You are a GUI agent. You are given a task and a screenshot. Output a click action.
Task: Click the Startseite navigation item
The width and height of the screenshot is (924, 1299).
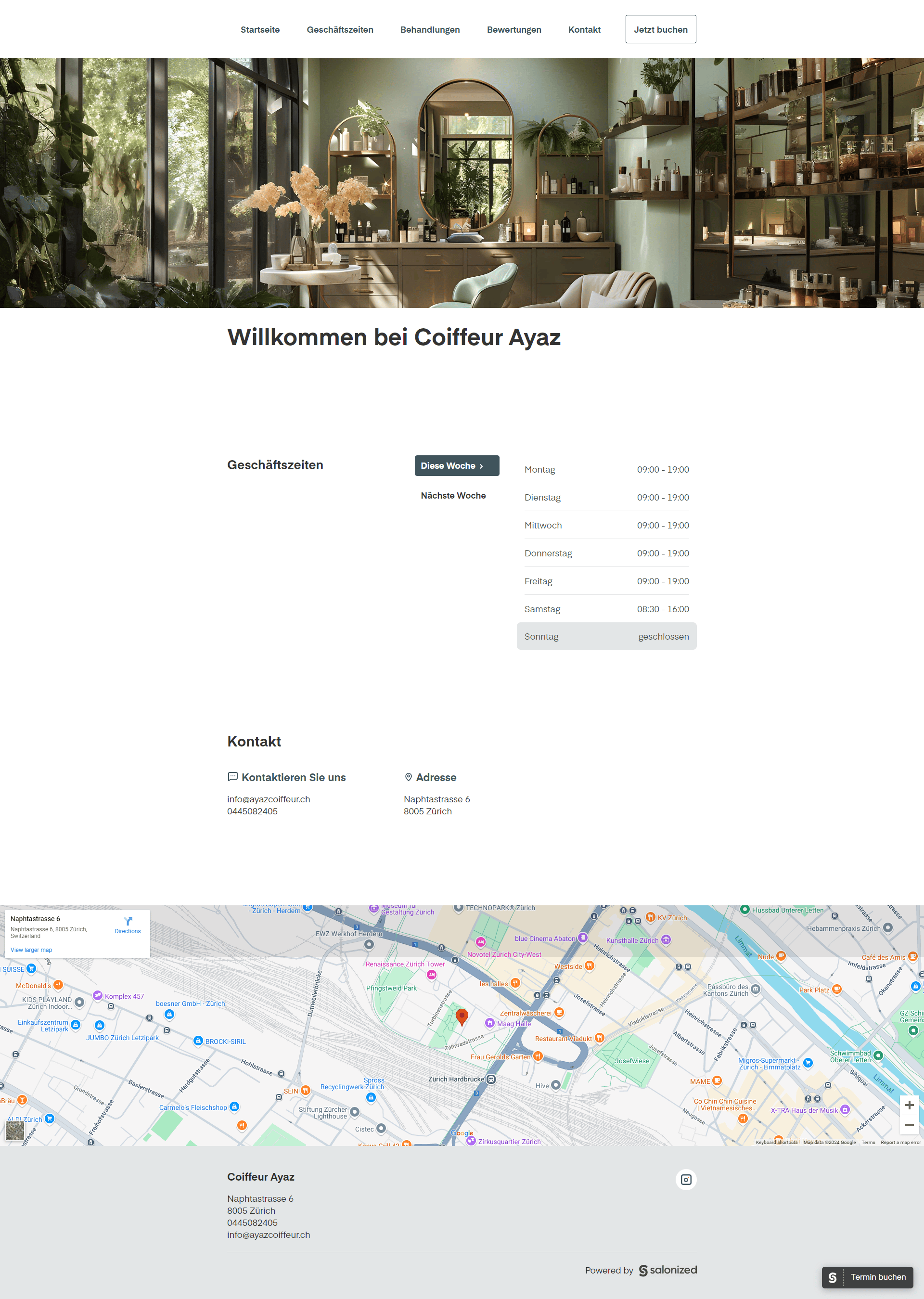click(x=261, y=29)
